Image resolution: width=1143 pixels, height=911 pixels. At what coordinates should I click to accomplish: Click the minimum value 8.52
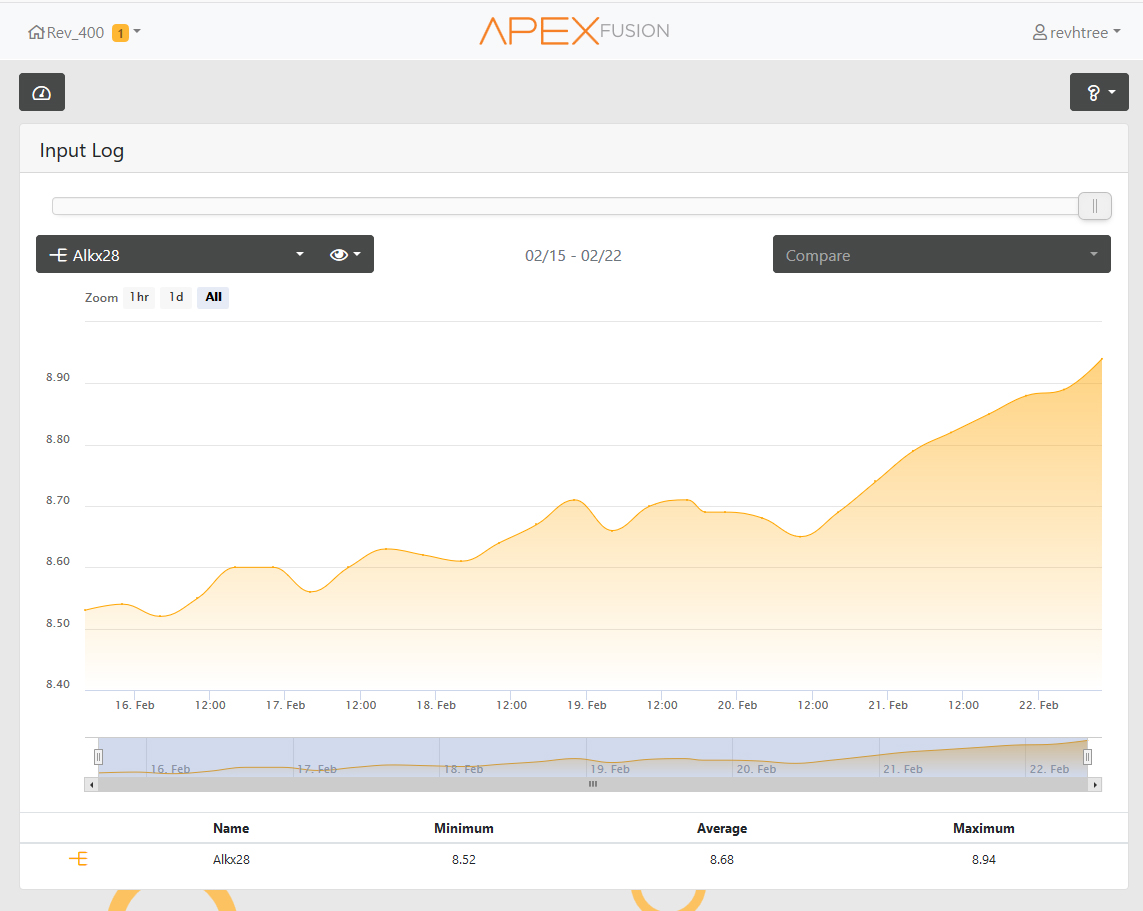(x=464, y=860)
